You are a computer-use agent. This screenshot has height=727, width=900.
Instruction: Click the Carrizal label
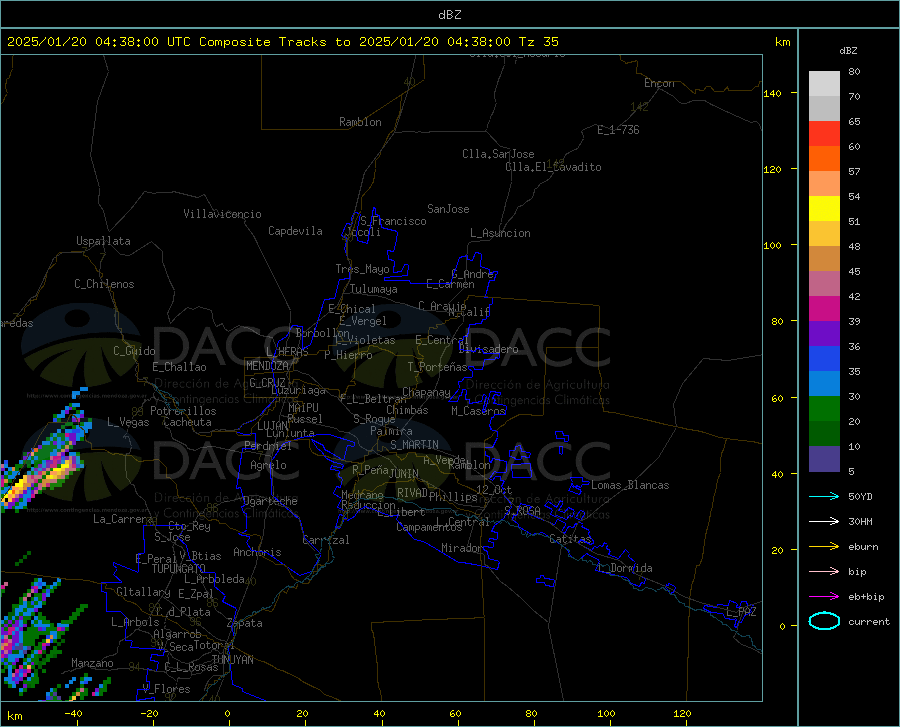[x=325, y=540]
